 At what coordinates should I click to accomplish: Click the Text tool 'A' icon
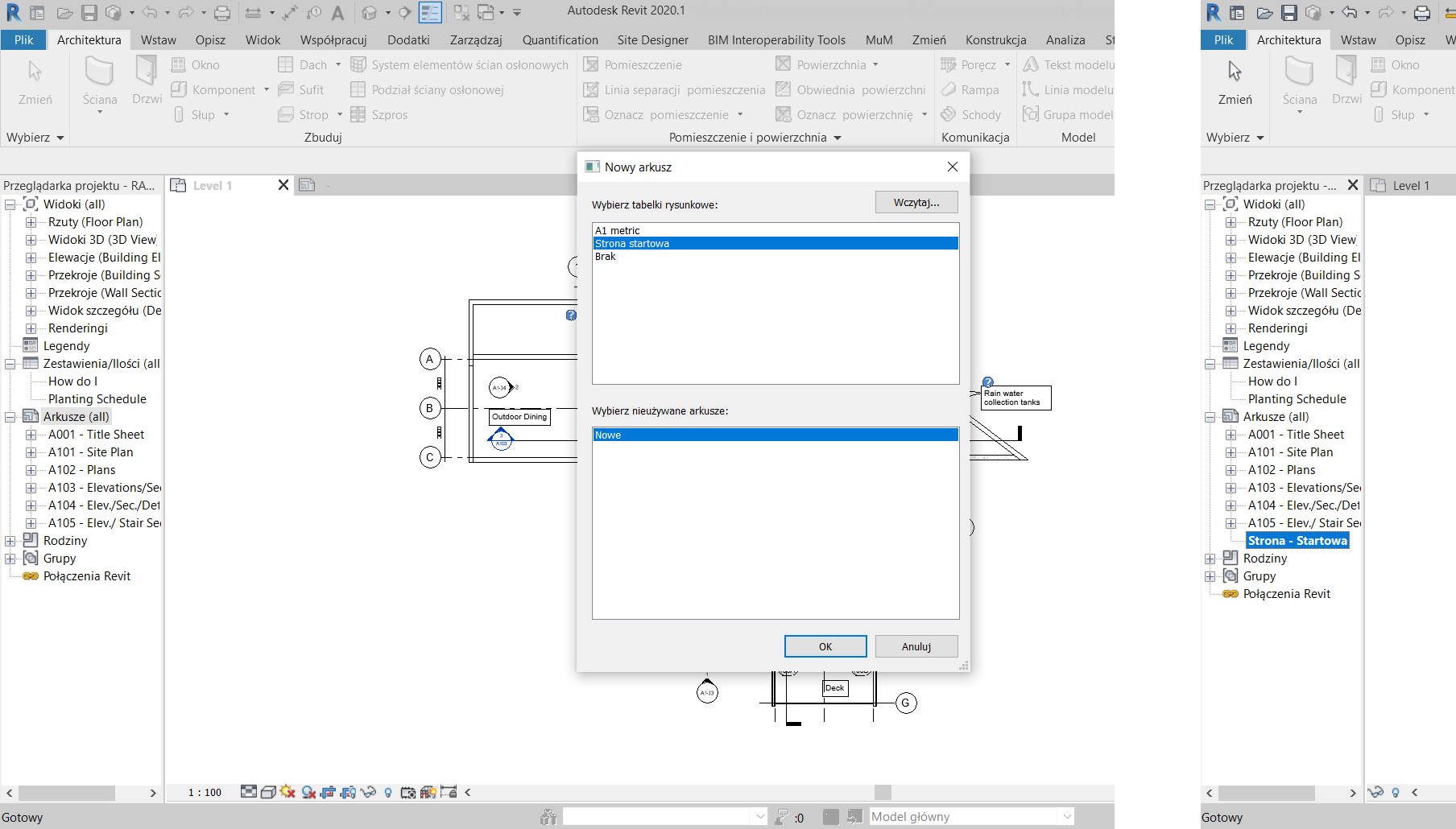(x=337, y=13)
